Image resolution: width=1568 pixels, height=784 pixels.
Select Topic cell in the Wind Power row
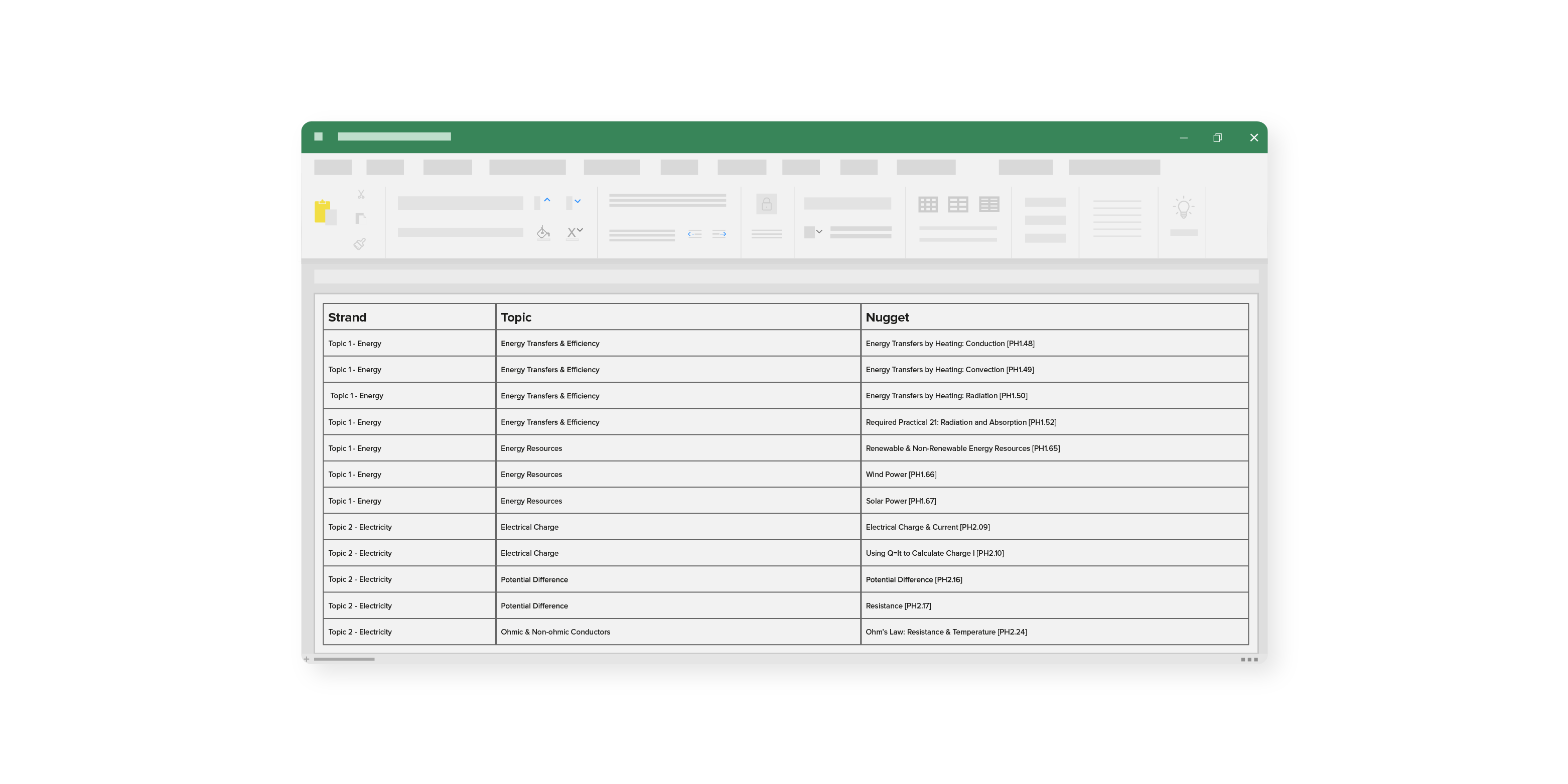[678, 474]
